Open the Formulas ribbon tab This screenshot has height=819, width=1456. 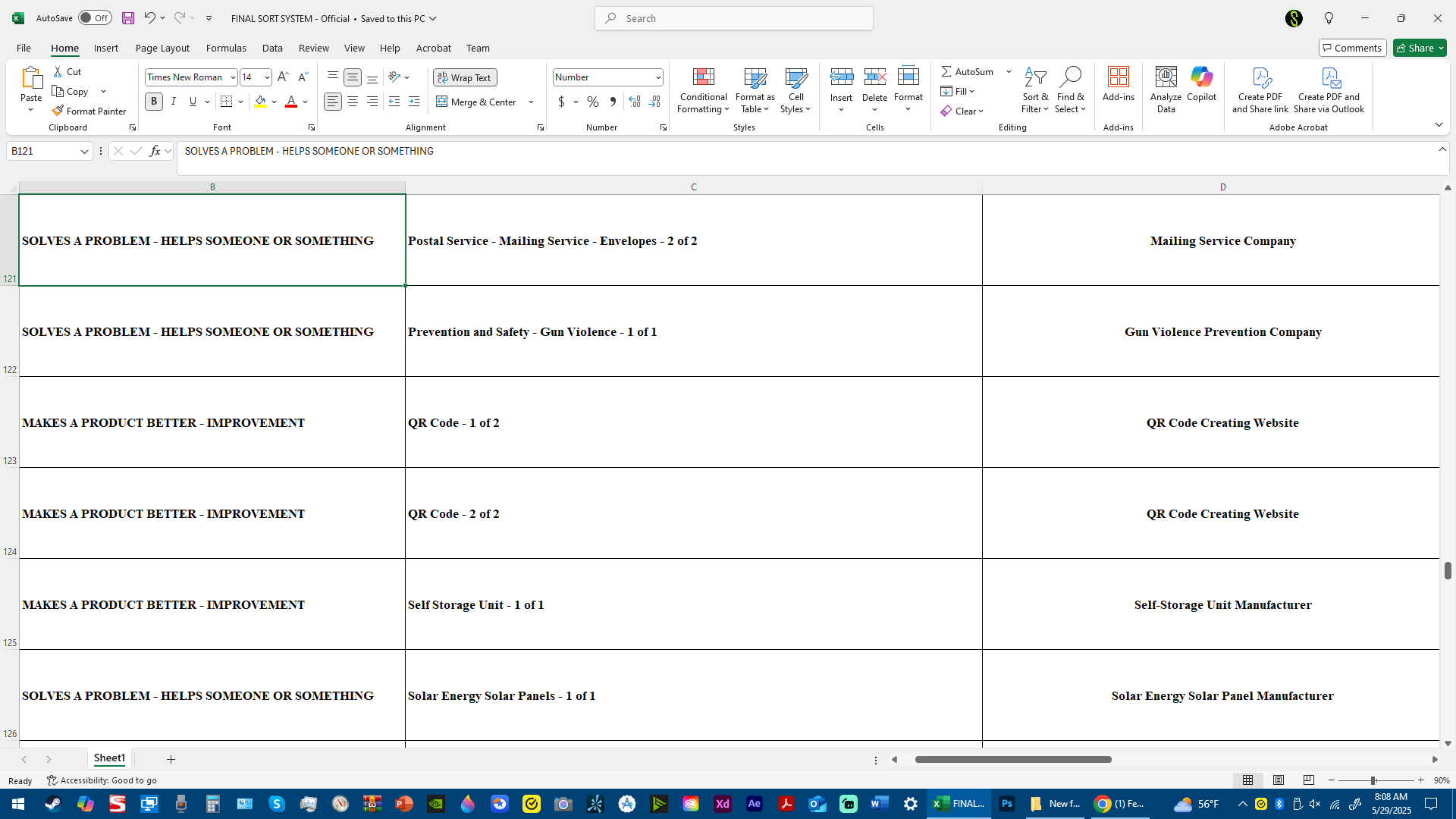click(x=226, y=48)
